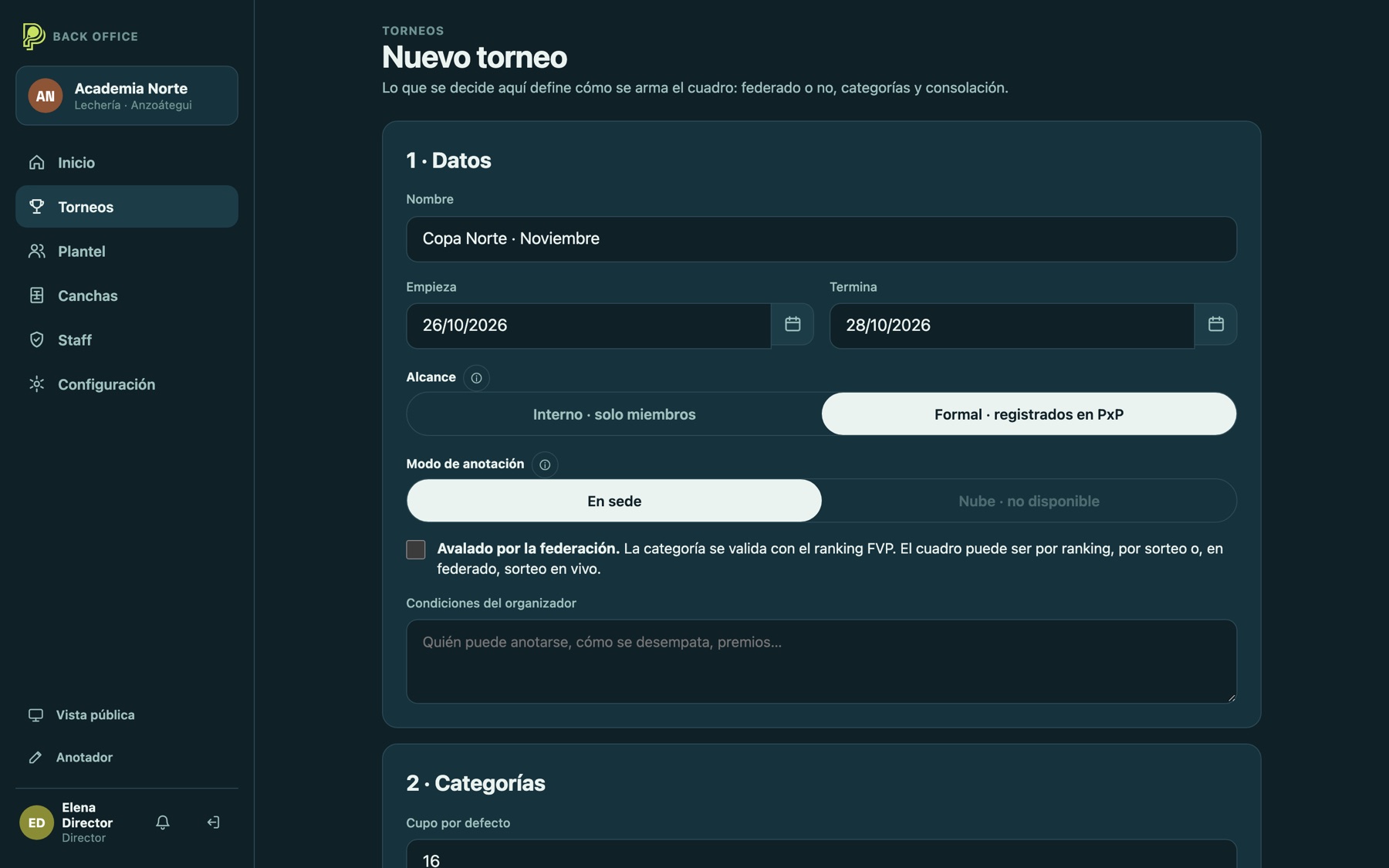Select the Torneos sidebar item
Viewport: 1389px width, 868px height.
(x=127, y=207)
